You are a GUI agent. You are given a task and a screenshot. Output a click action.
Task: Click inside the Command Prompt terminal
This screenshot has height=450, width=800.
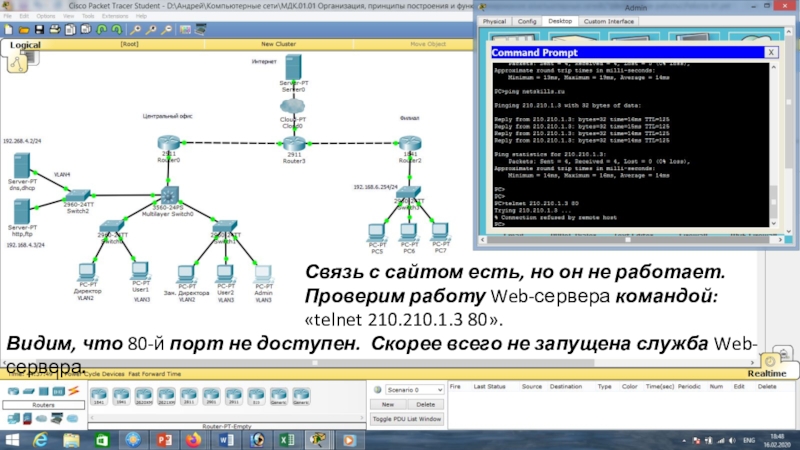tap(631, 145)
